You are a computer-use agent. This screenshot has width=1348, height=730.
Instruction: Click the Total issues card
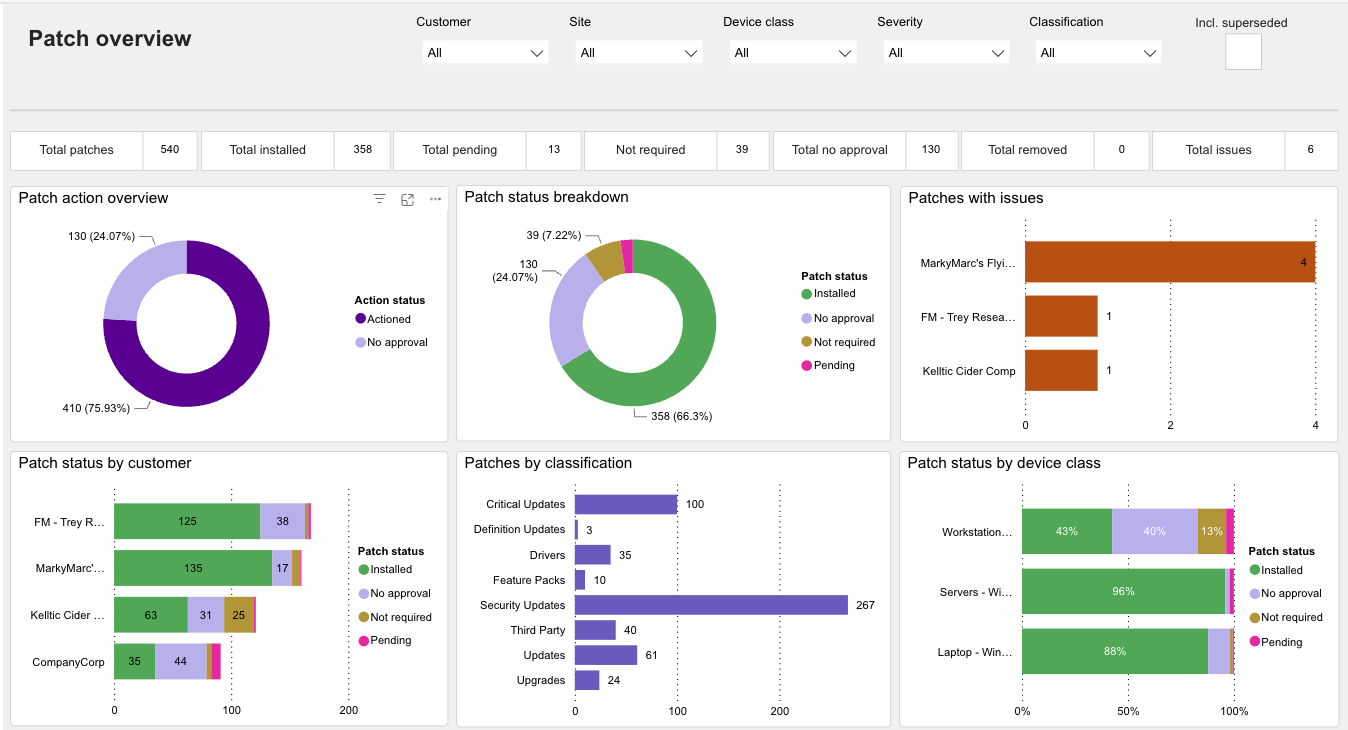coord(1244,150)
